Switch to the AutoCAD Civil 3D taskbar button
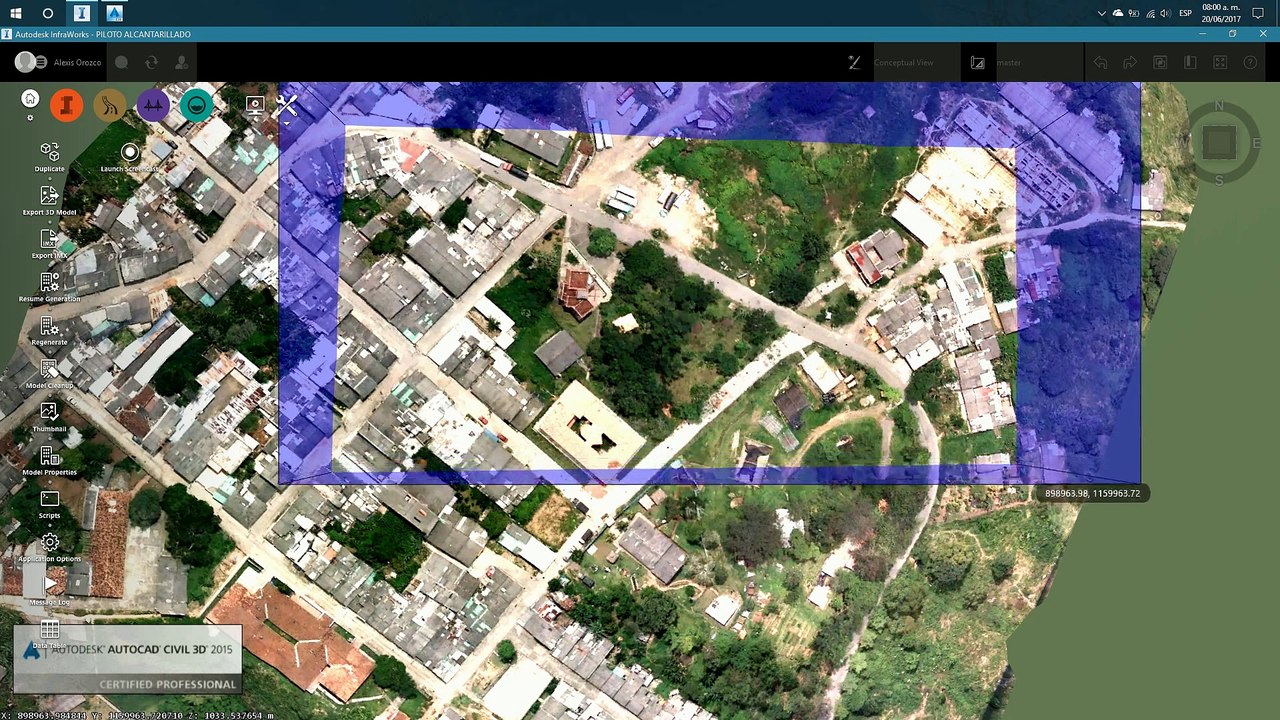Viewport: 1280px width, 720px height. click(115, 13)
